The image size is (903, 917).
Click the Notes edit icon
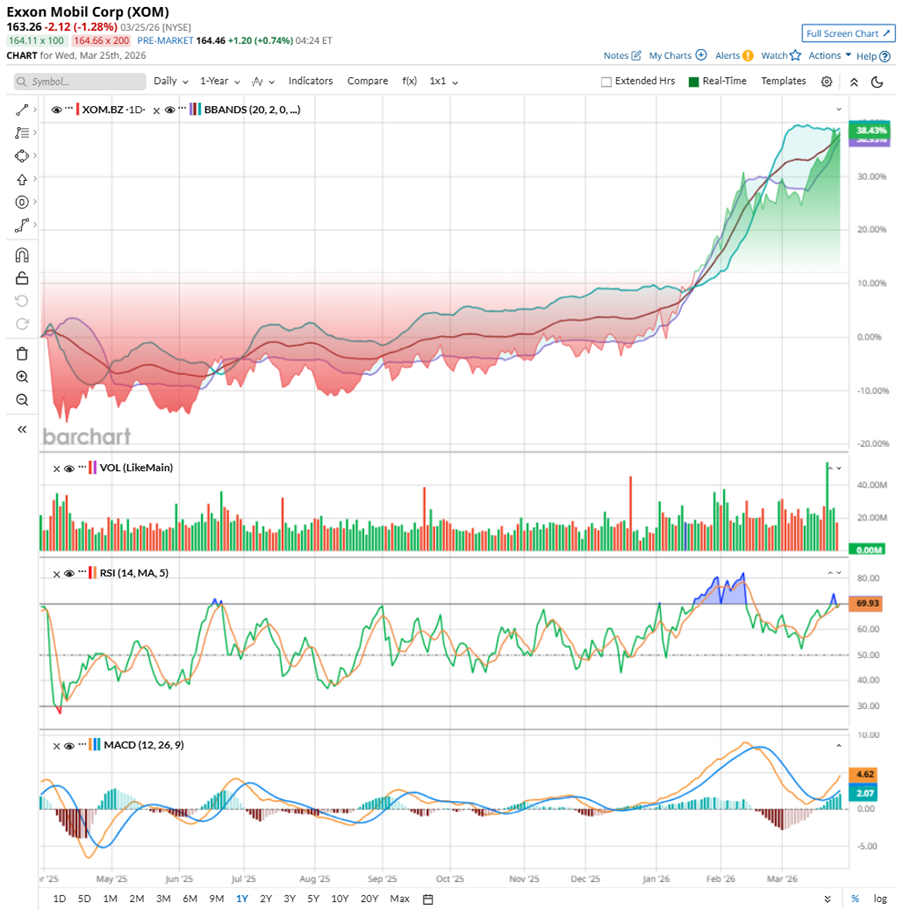(636, 56)
